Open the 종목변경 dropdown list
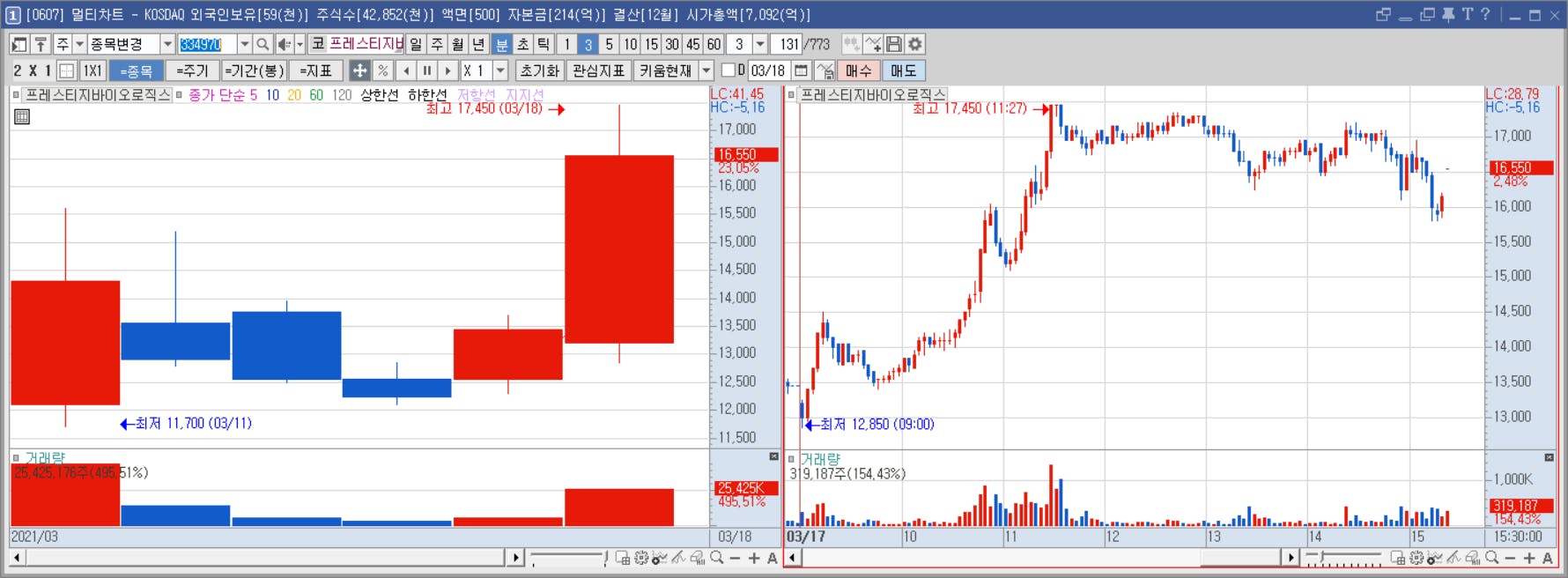This screenshot has height=578, width=1568. point(166,44)
